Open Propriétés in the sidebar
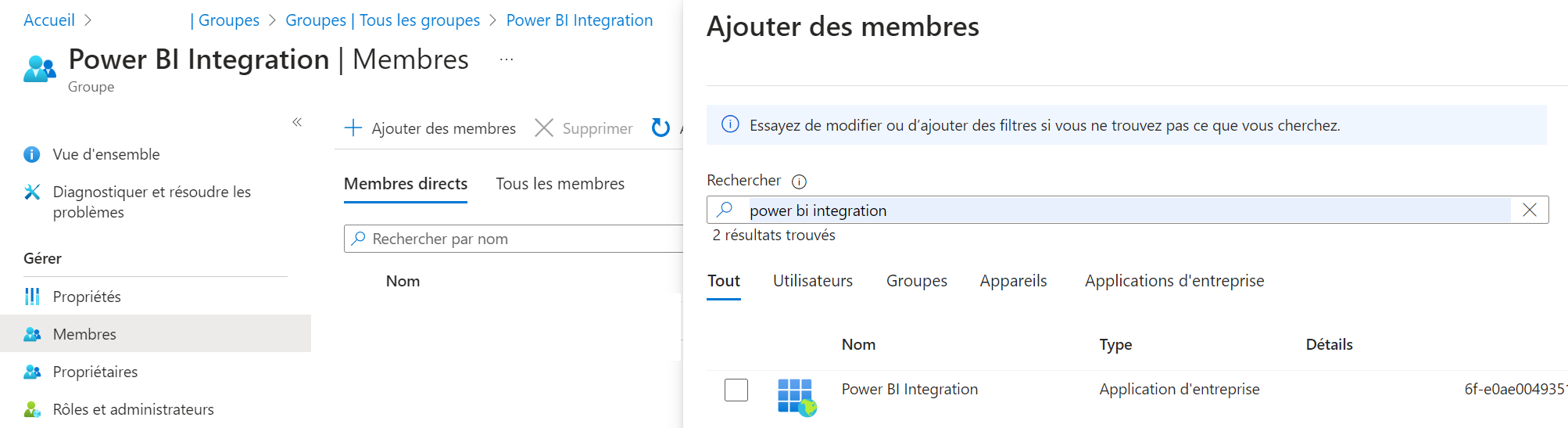Image resolution: width=1568 pixels, height=428 pixels. click(x=87, y=297)
